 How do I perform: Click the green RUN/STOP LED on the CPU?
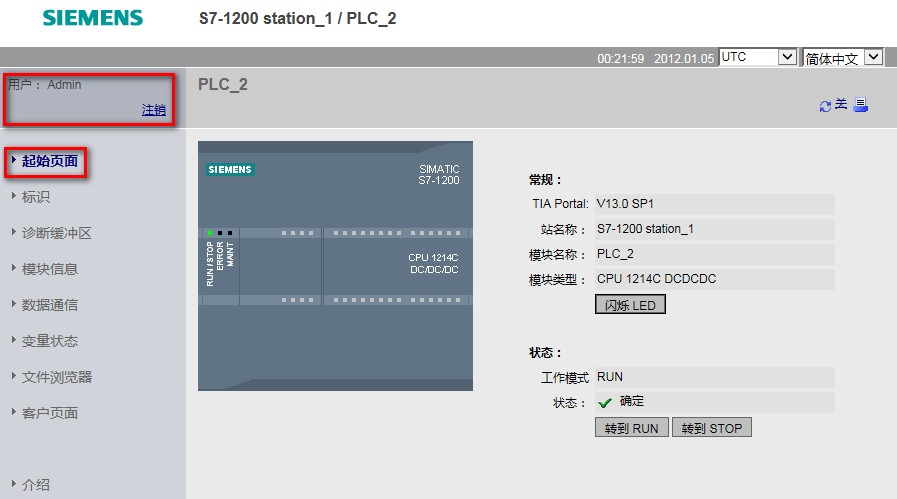[x=210, y=233]
